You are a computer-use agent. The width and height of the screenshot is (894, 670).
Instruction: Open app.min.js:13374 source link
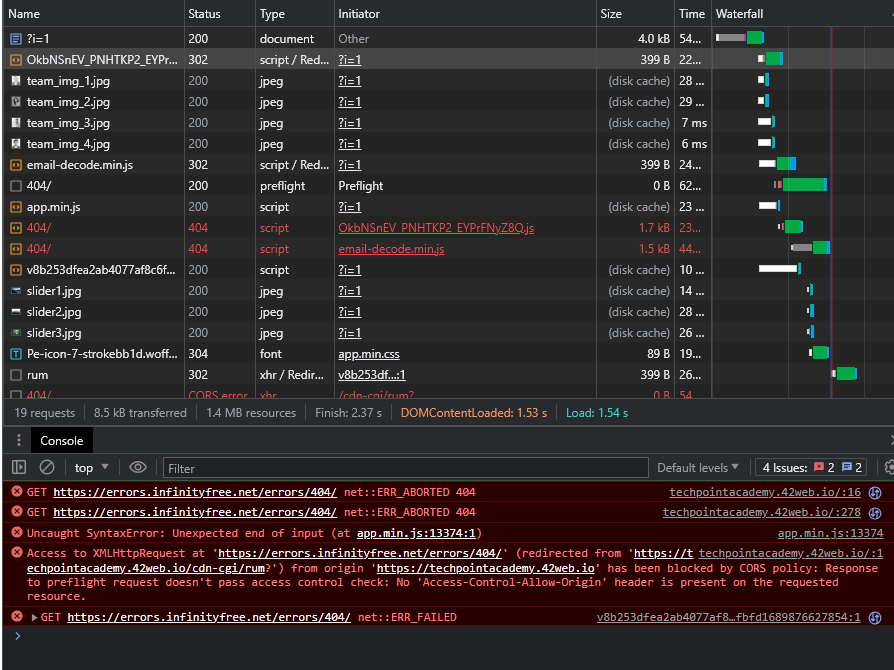pyautogui.click(x=830, y=533)
